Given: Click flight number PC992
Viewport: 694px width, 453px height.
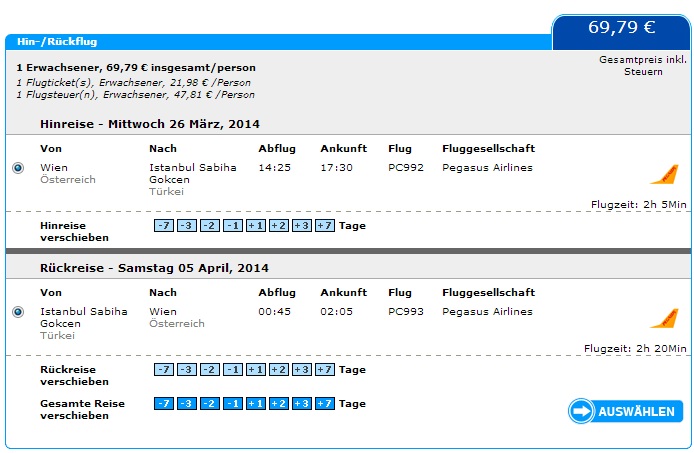Looking at the screenshot, I should point(406,168).
